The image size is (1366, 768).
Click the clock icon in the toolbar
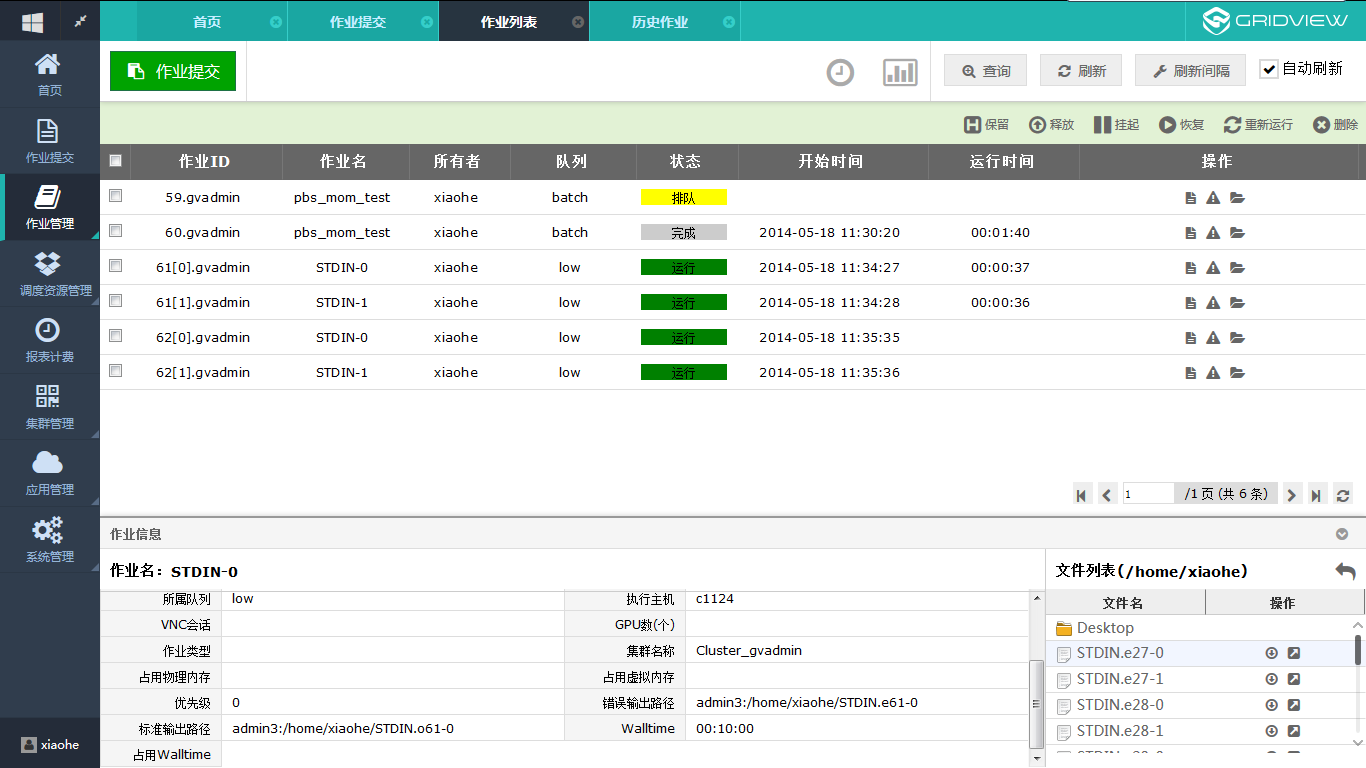pyautogui.click(x=840, y=72)
